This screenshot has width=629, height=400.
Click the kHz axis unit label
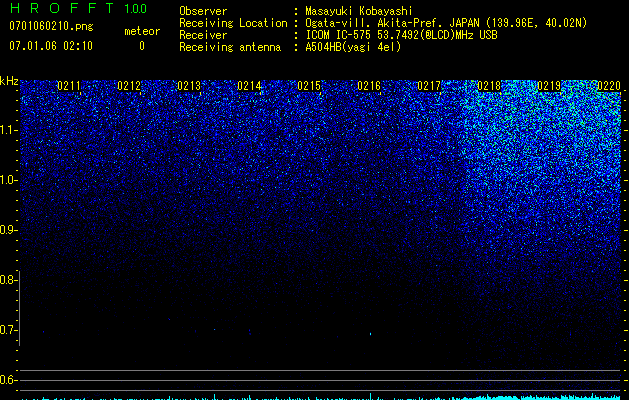coord(9,81)
